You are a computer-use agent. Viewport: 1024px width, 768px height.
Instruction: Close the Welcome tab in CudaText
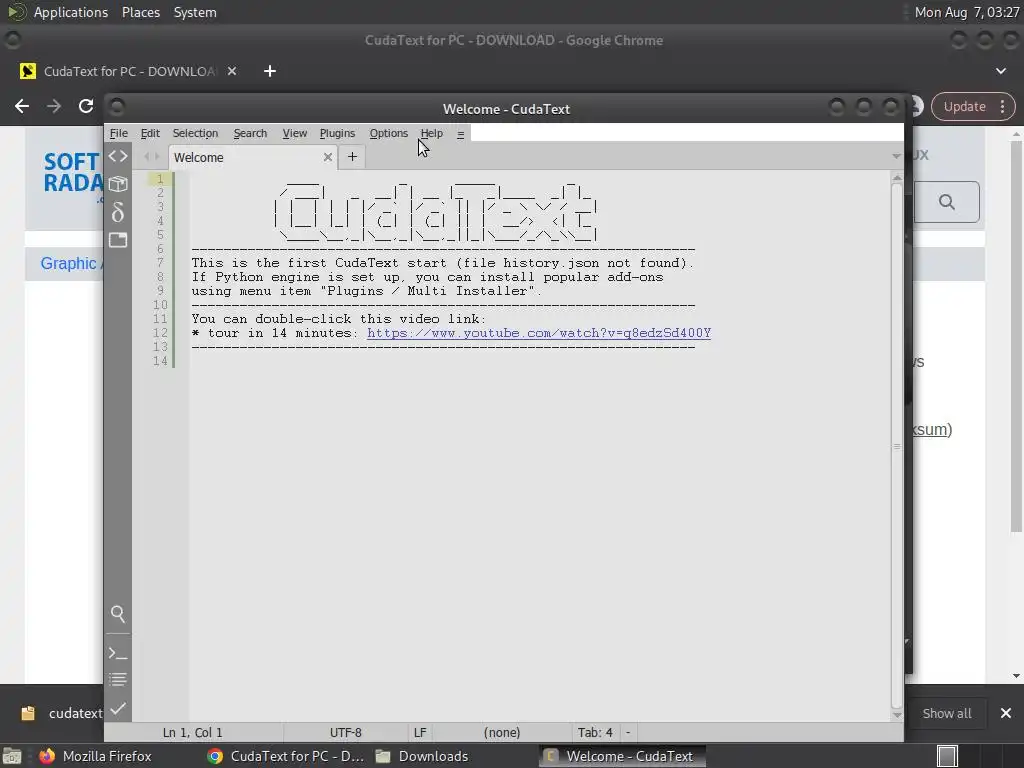(328, 157)
